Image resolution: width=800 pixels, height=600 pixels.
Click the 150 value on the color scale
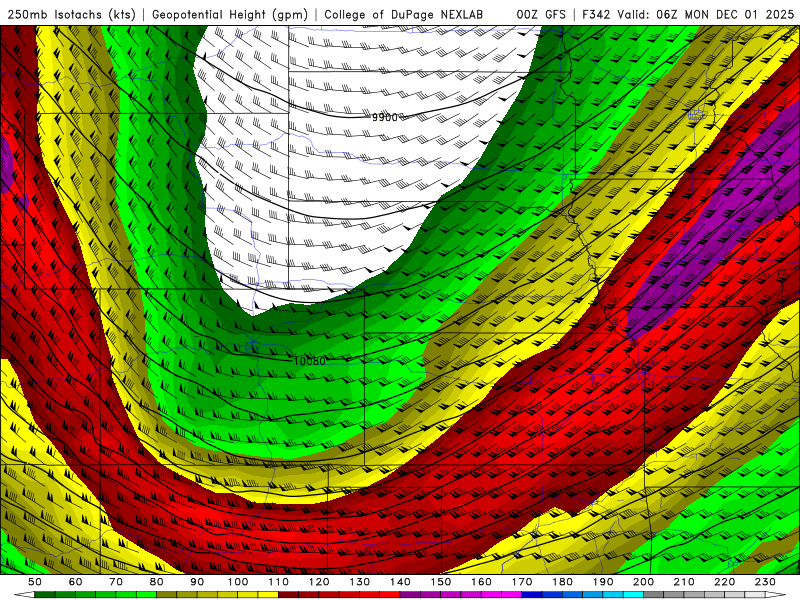pyautogui.click(x=441, y=582)
